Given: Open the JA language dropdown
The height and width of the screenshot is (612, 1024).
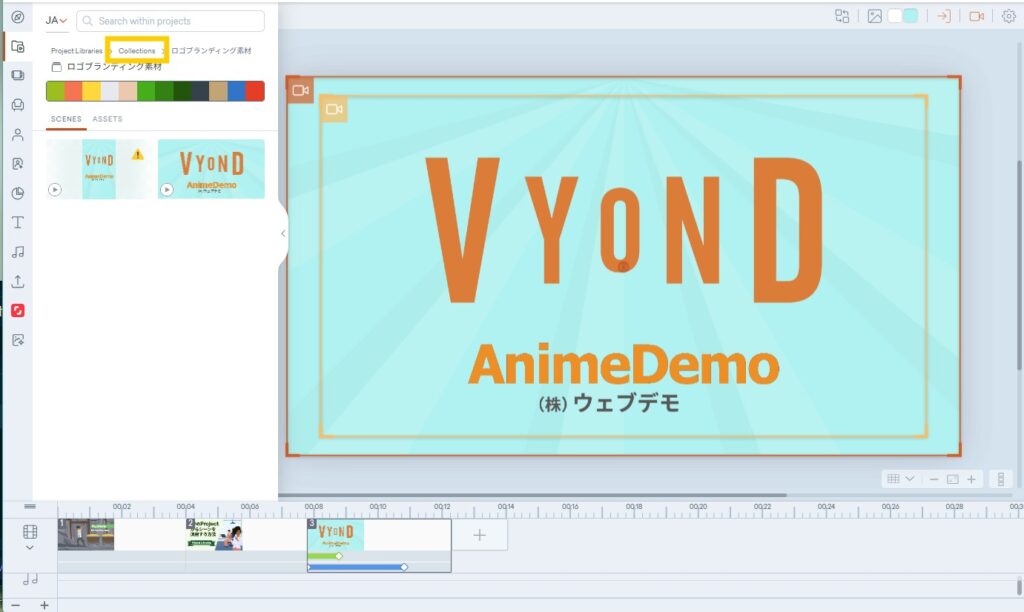Looking at the screenshot, I should point(56,20).
